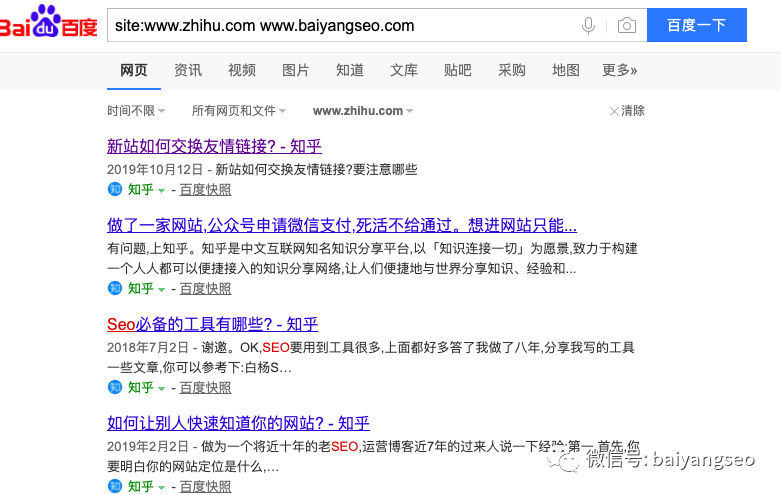Open the 时间不限 time filter dropdown
Image resolution: width=781 pixels, height=495 pixels.
(135, 111)
